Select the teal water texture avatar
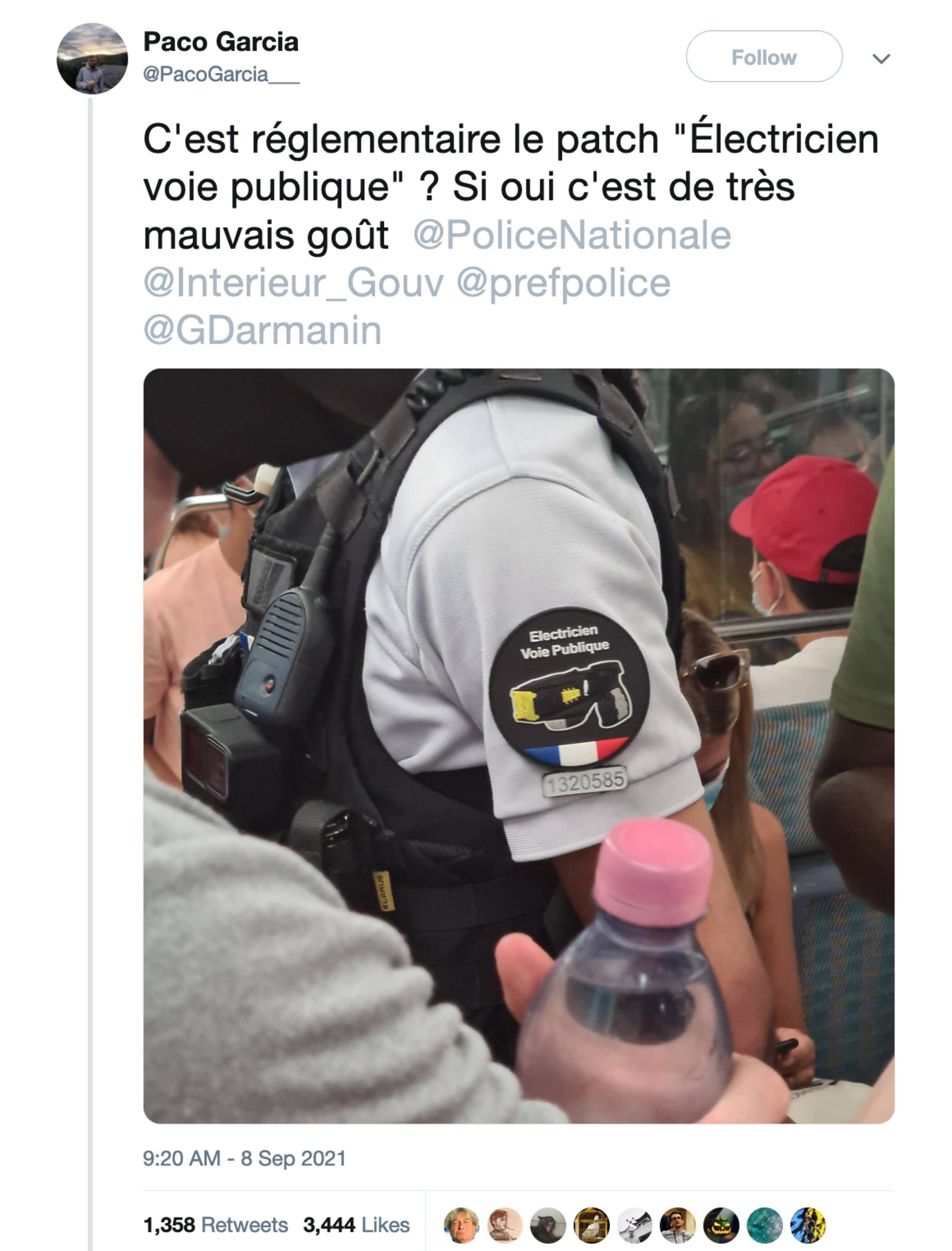 [x=765, y=1225]
